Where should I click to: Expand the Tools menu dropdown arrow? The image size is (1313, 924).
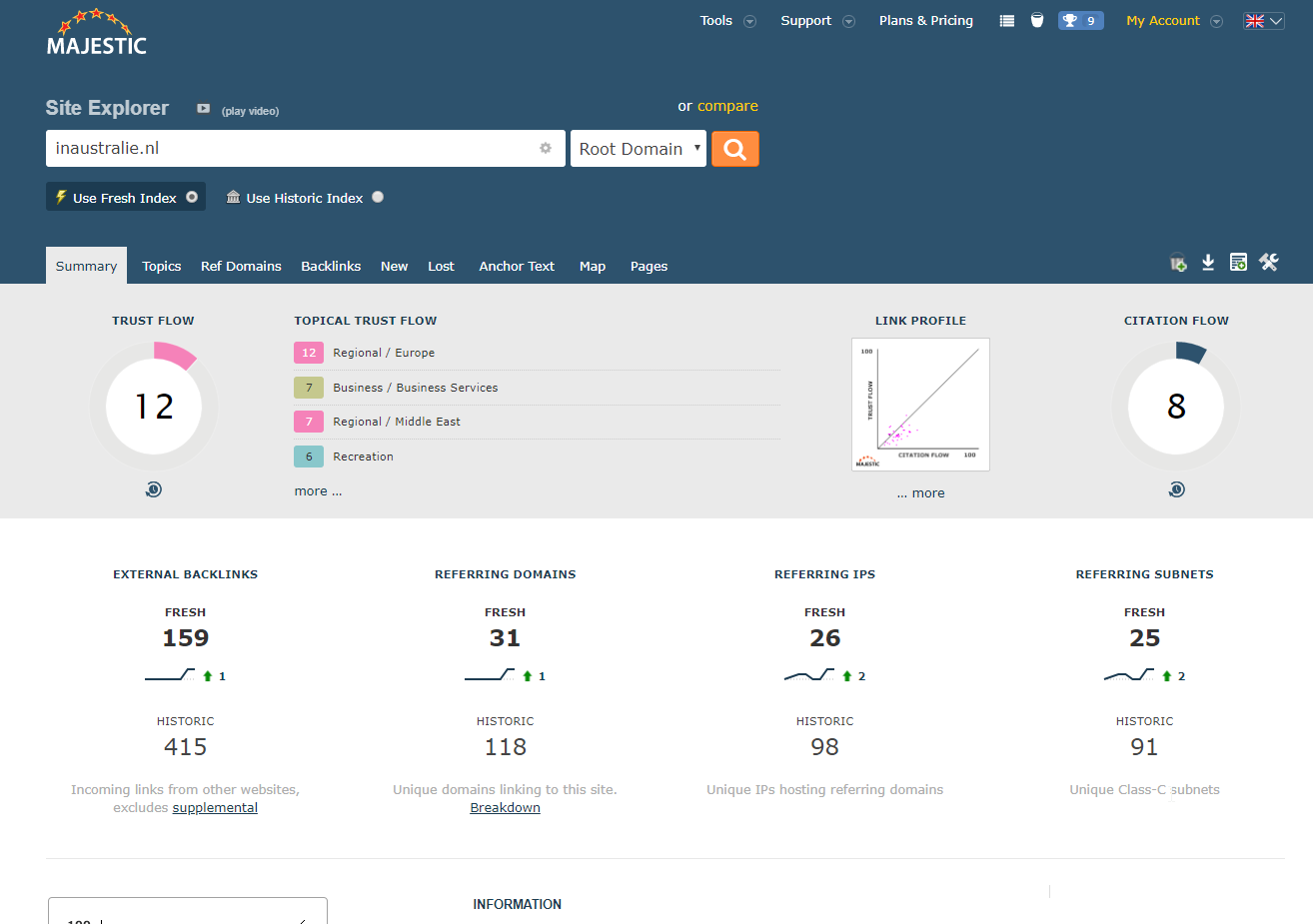pyautogui.click(x=749, y=21)
